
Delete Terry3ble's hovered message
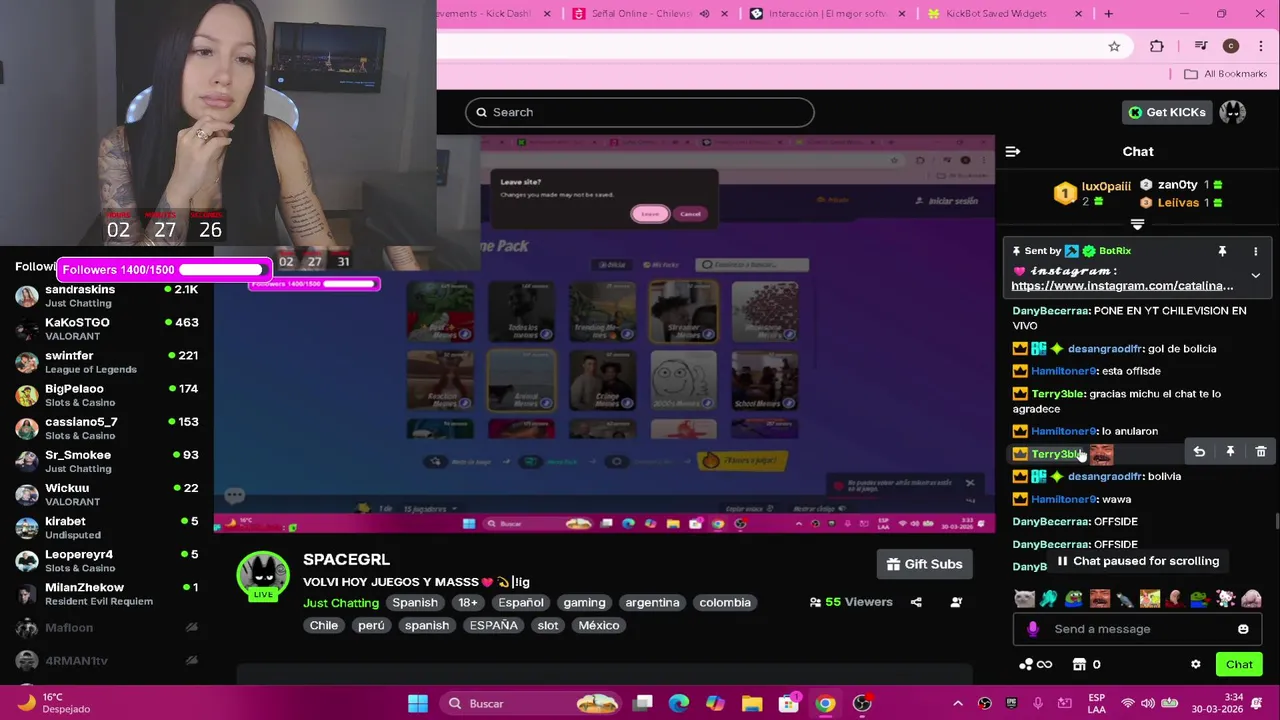pyautogui.click(x=1261, y=452)
